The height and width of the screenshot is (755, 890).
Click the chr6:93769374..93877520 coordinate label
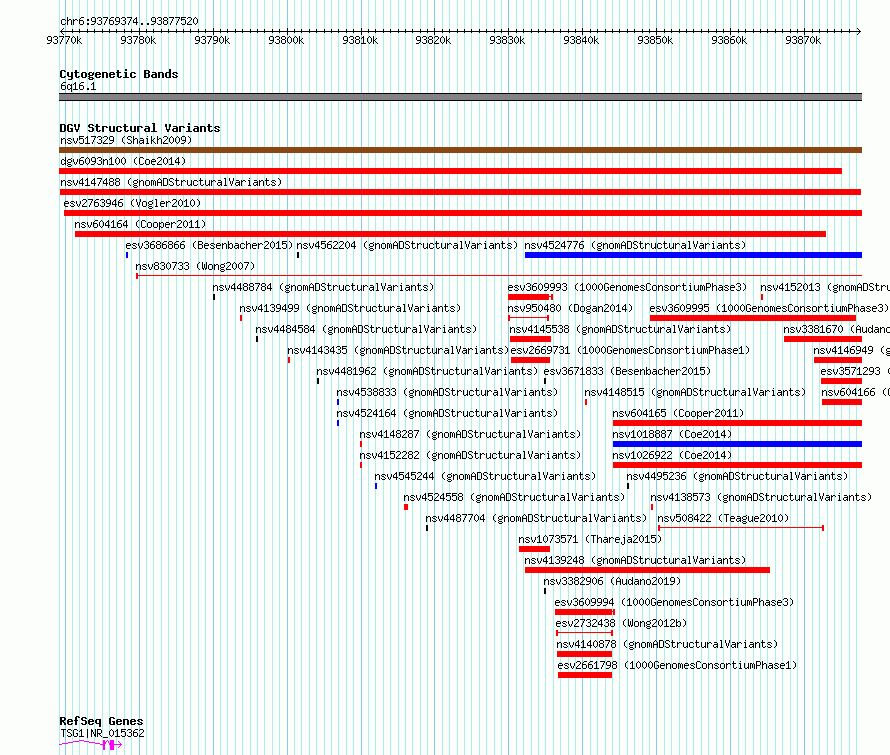(x=129, y=22)
